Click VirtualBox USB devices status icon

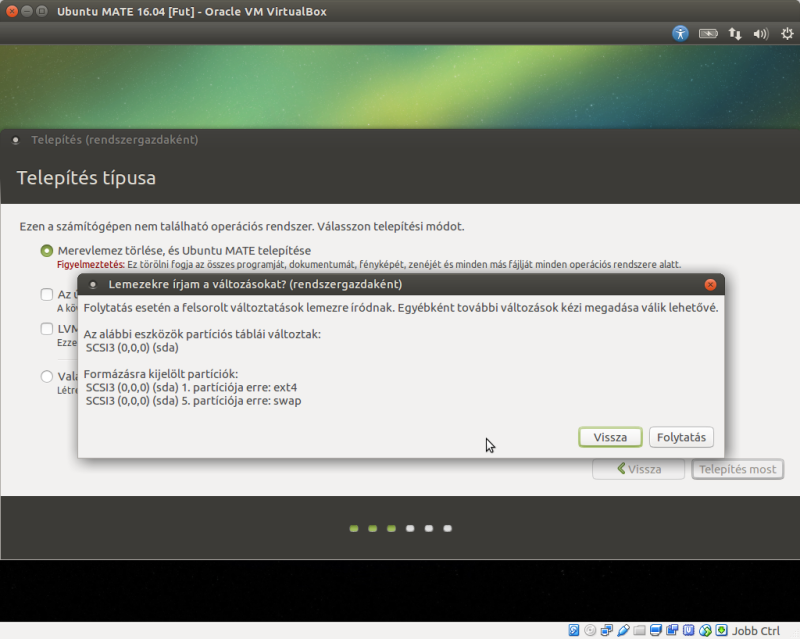pyautogui.click(x=623, y=630)
